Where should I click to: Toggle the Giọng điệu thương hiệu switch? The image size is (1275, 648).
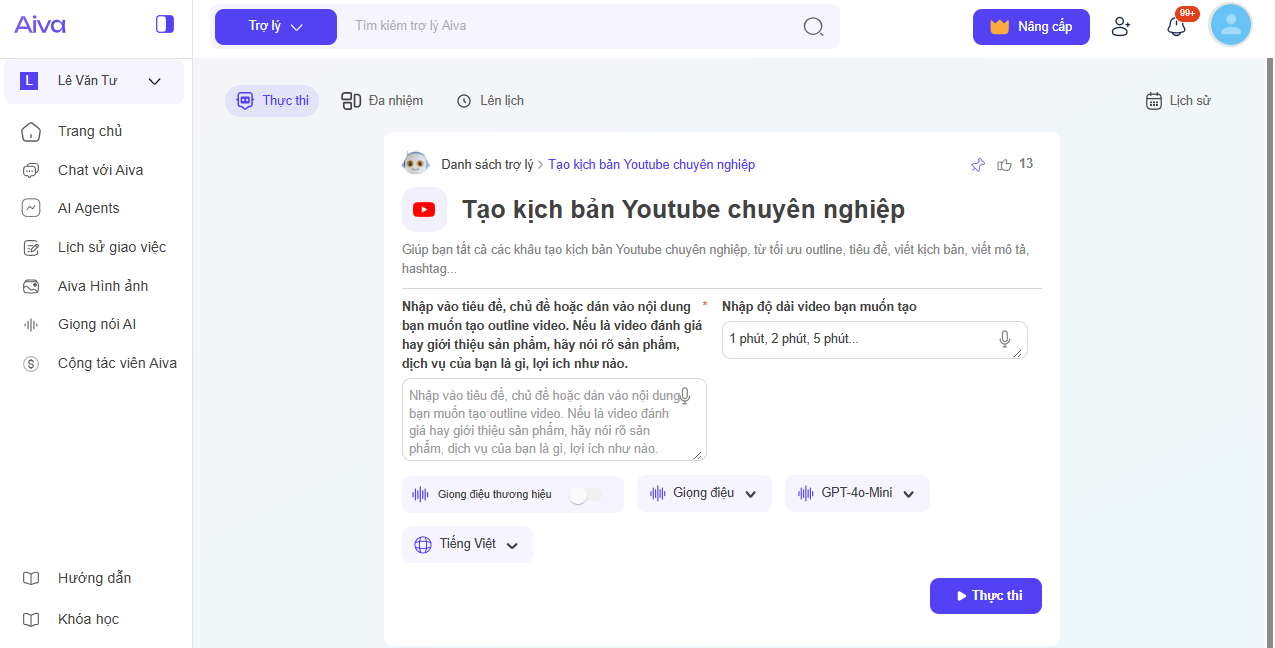pyautogui.click(x=585, y=494)
